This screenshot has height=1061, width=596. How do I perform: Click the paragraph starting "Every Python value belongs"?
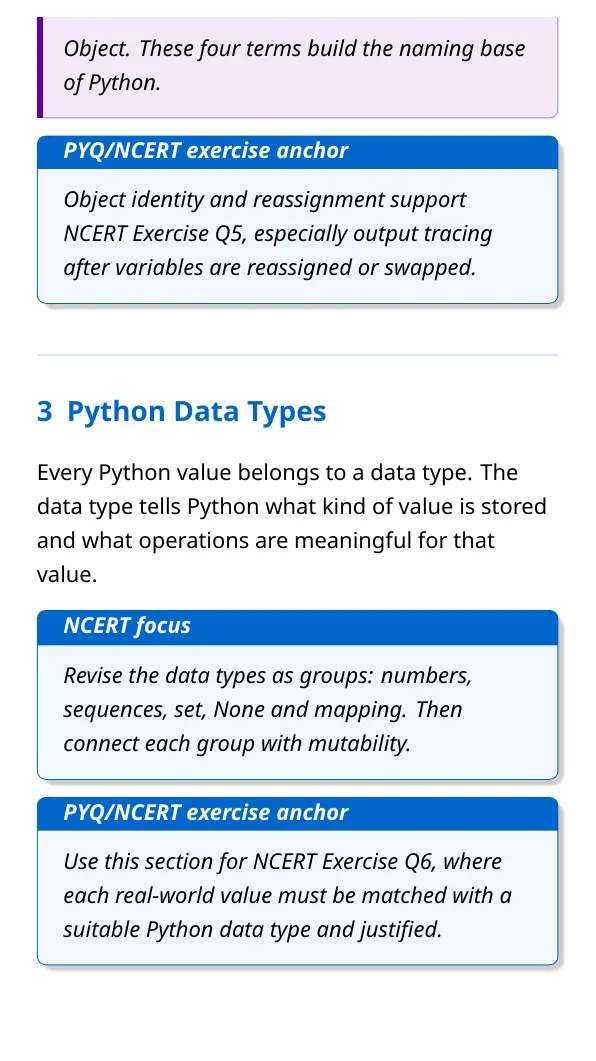[x=292, y=523]
